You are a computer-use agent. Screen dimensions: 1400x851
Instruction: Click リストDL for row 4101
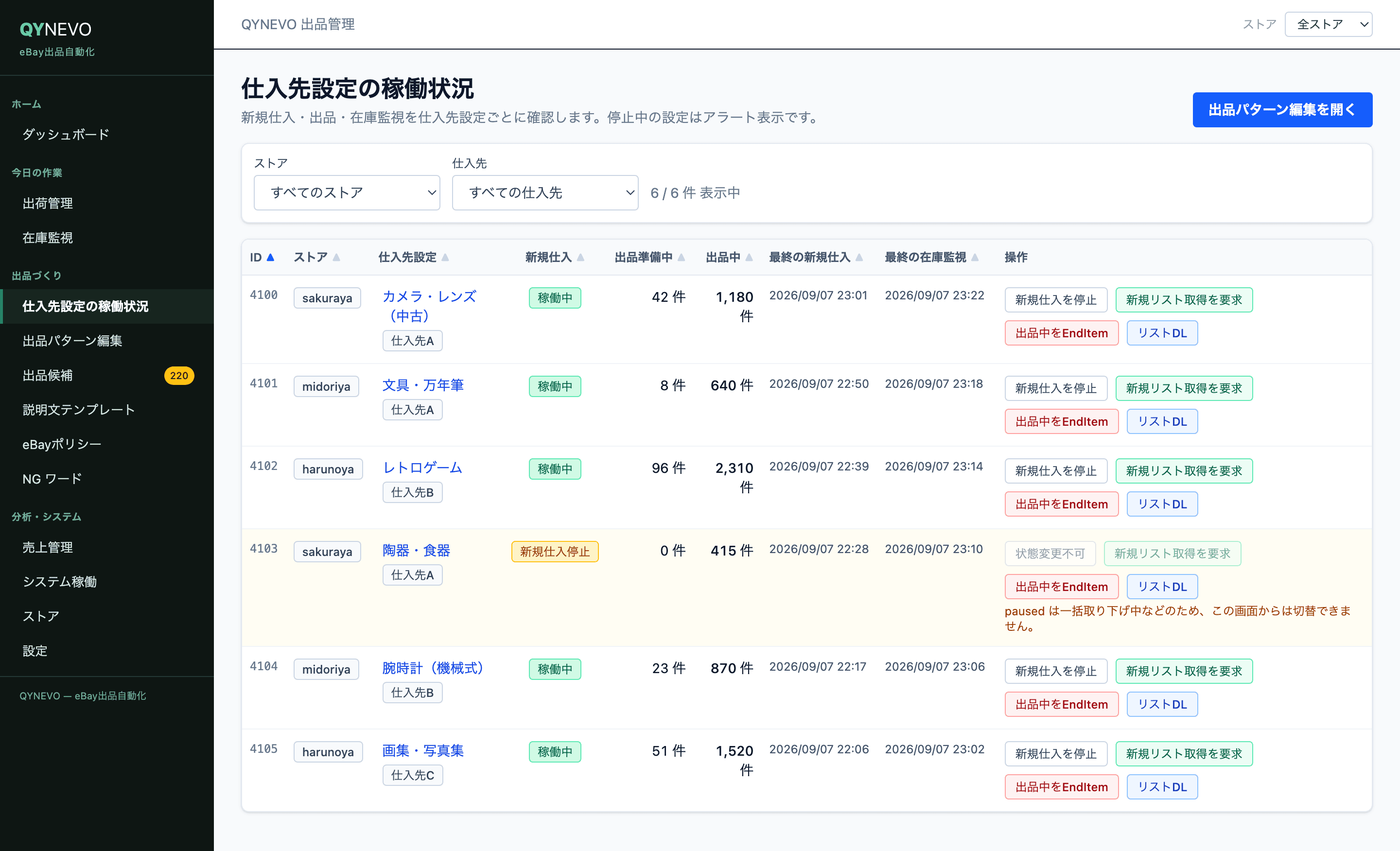(x=1162, y=421)
